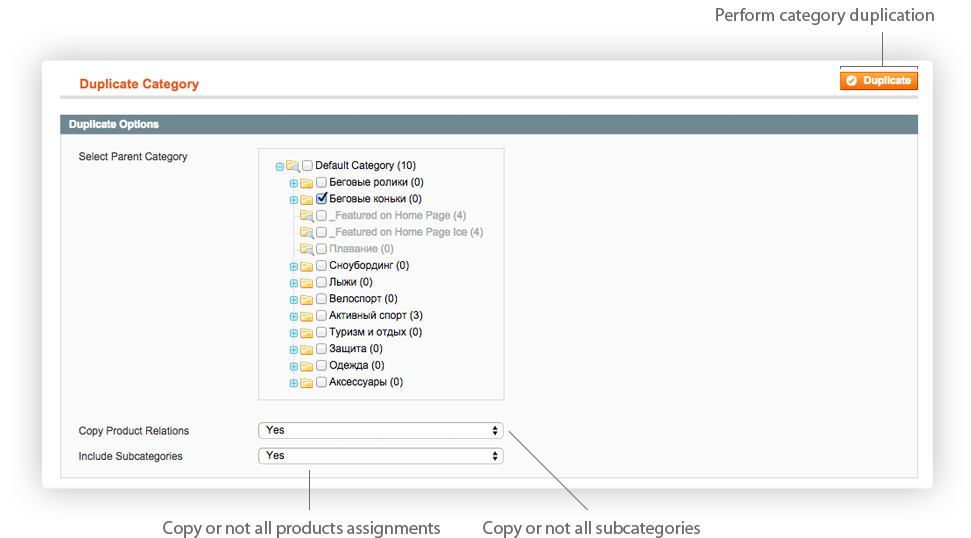971x538 pixels.
Task: Expand the Одежда category node
Action: point(294,367)
